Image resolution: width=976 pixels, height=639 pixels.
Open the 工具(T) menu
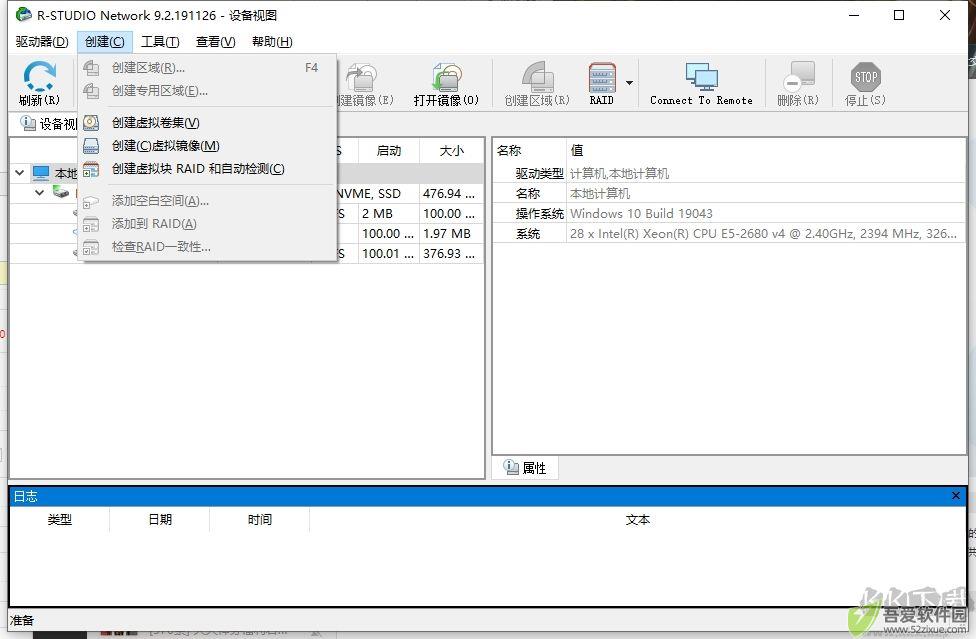160,42
